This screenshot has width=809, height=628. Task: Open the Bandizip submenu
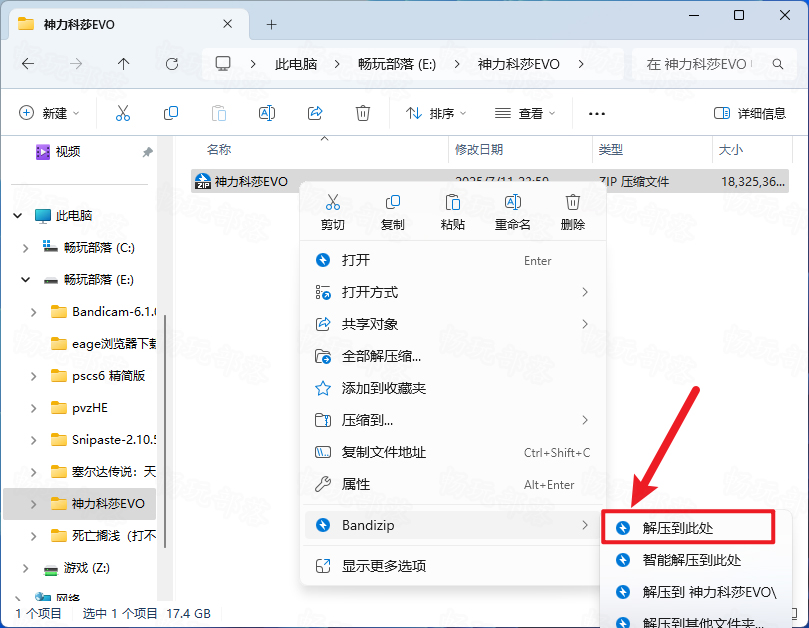point(452,525)
